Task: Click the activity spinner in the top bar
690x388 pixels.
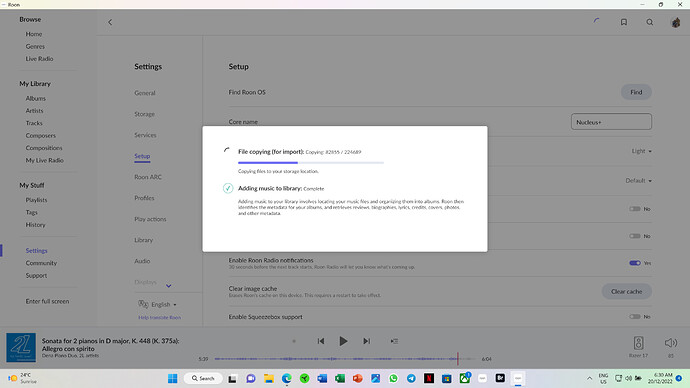Action: (x=597, y=21)
